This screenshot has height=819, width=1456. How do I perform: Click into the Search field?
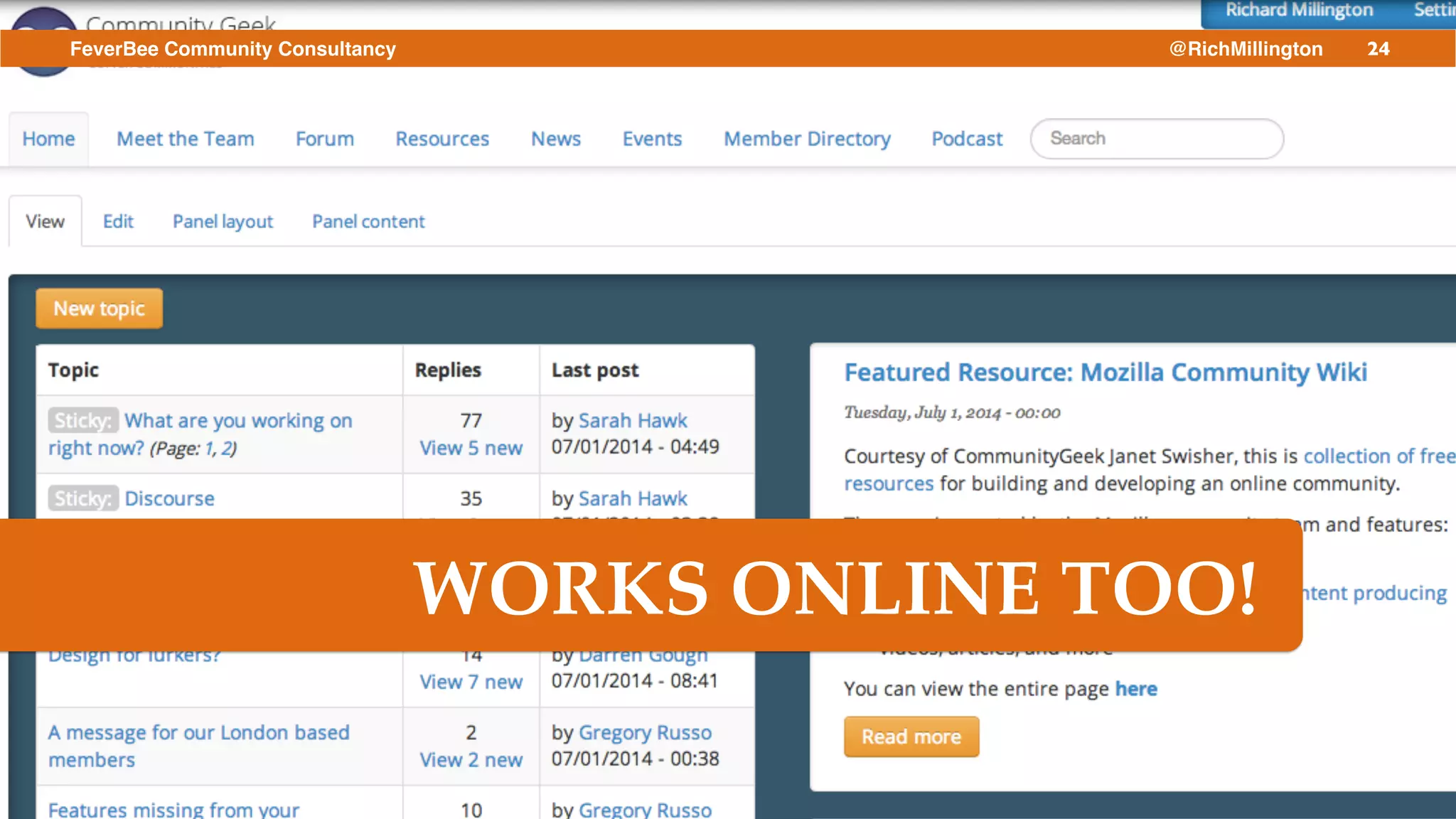click(1157, 139)
